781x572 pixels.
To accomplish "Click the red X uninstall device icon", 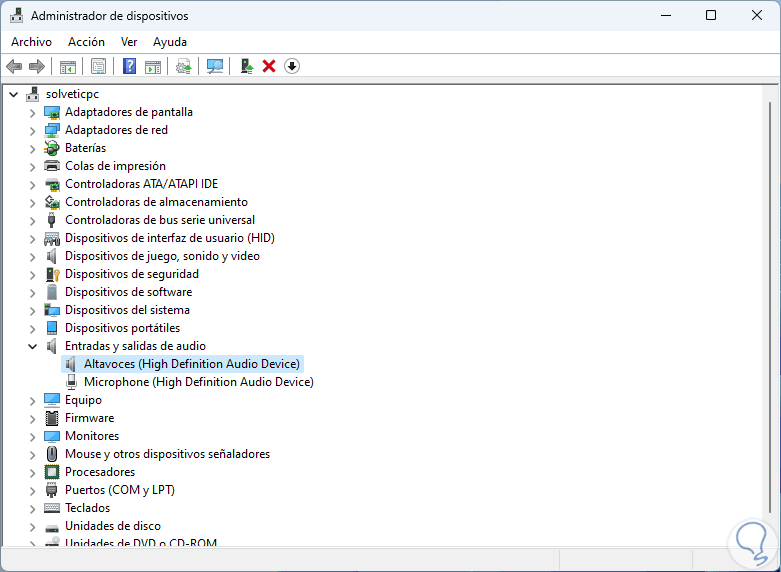I will click(x=269, y=66).
